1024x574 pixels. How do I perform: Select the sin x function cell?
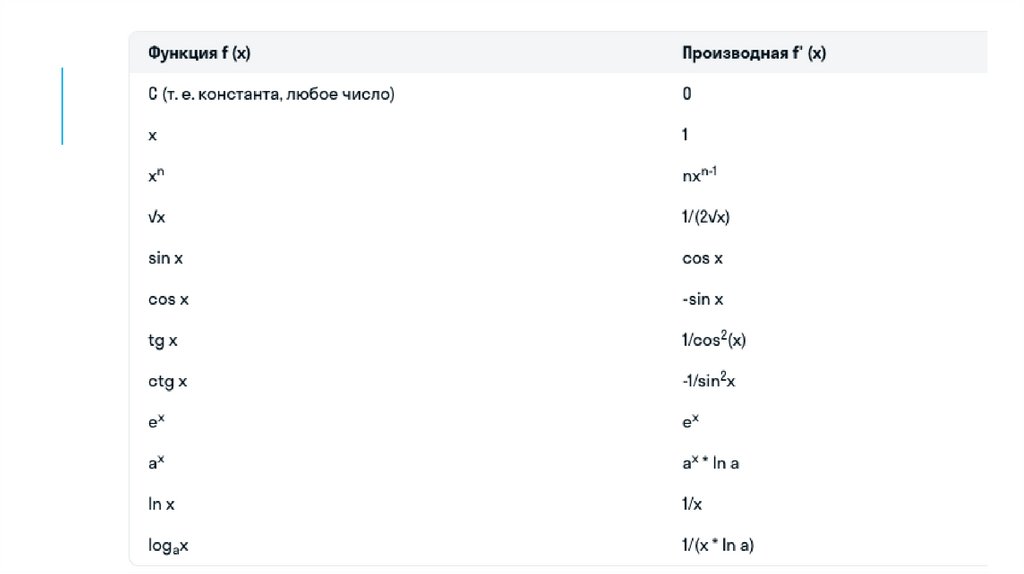165,258
